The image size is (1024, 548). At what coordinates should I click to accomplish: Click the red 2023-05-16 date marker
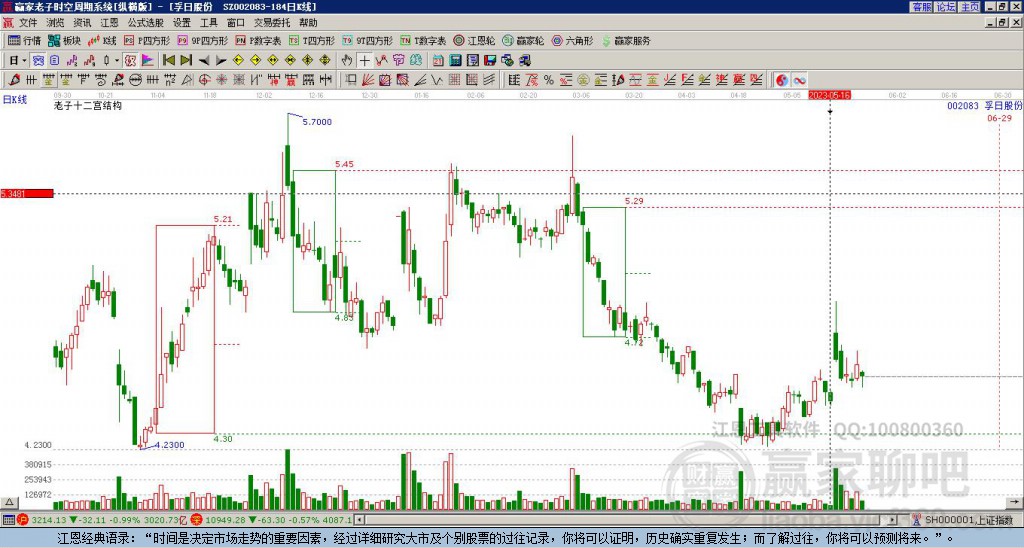(829, 95)
